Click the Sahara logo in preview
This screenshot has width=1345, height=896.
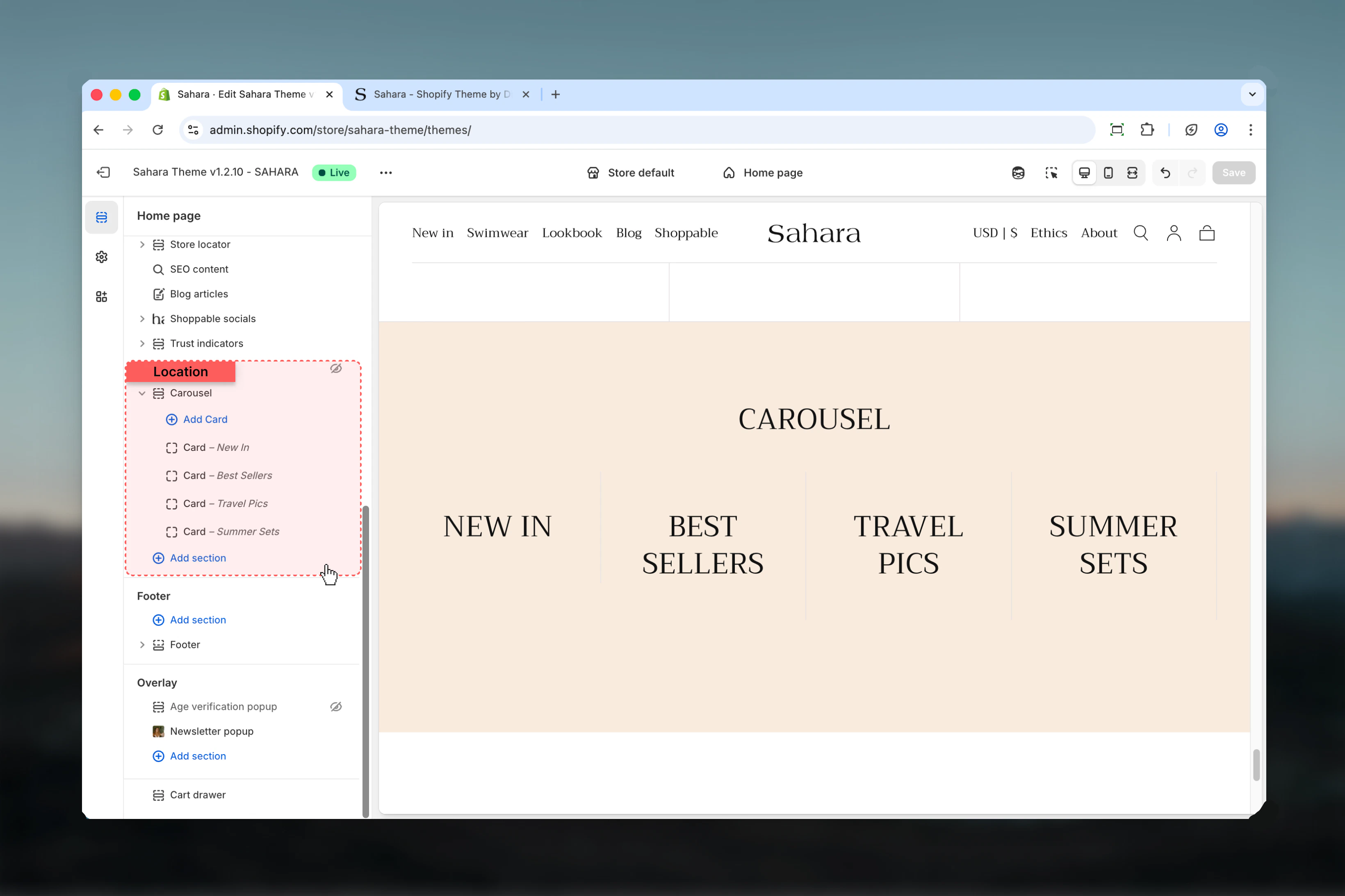pos(814,233)
